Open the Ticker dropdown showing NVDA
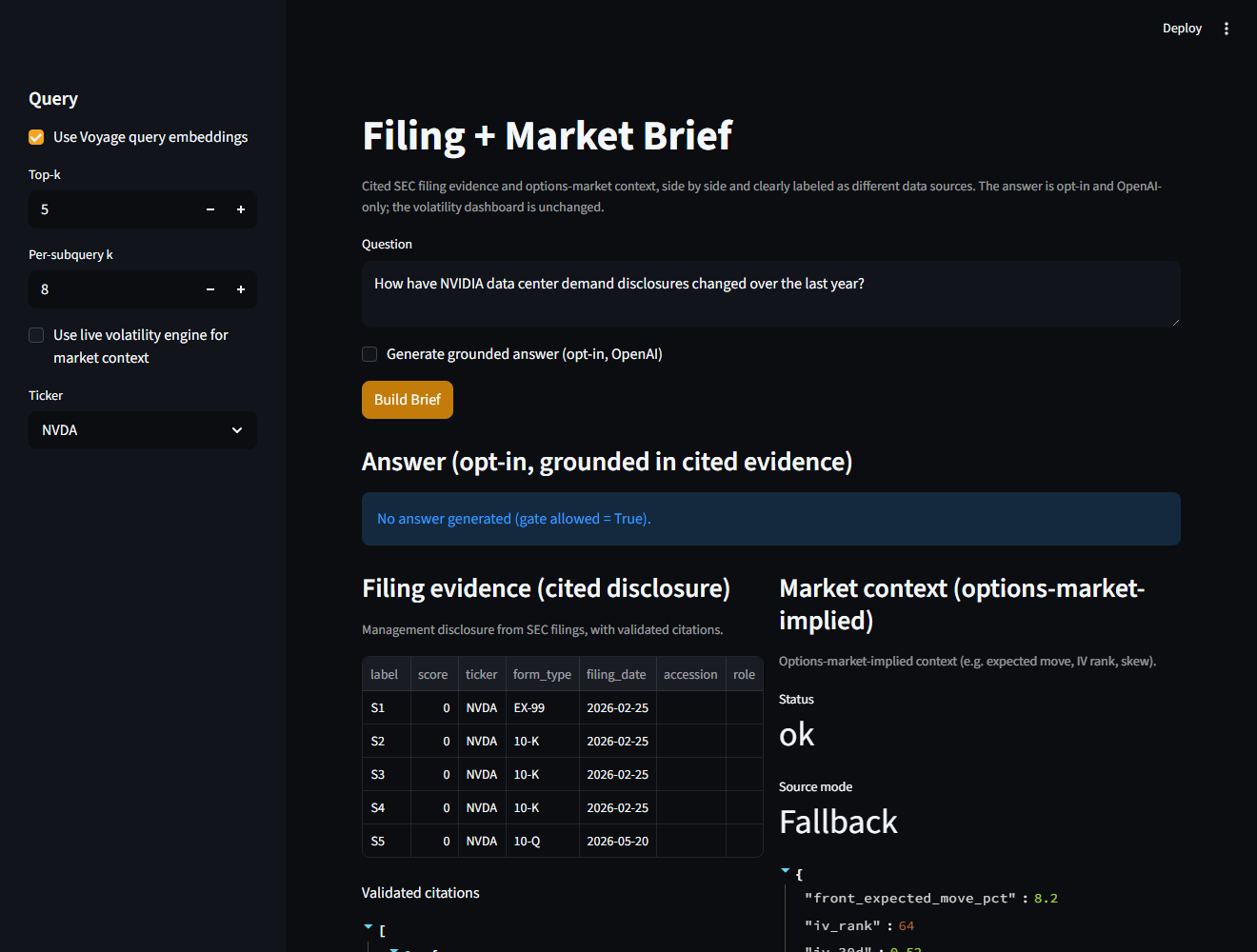Viewport: 1257px width, 952px height. [143, 430]
